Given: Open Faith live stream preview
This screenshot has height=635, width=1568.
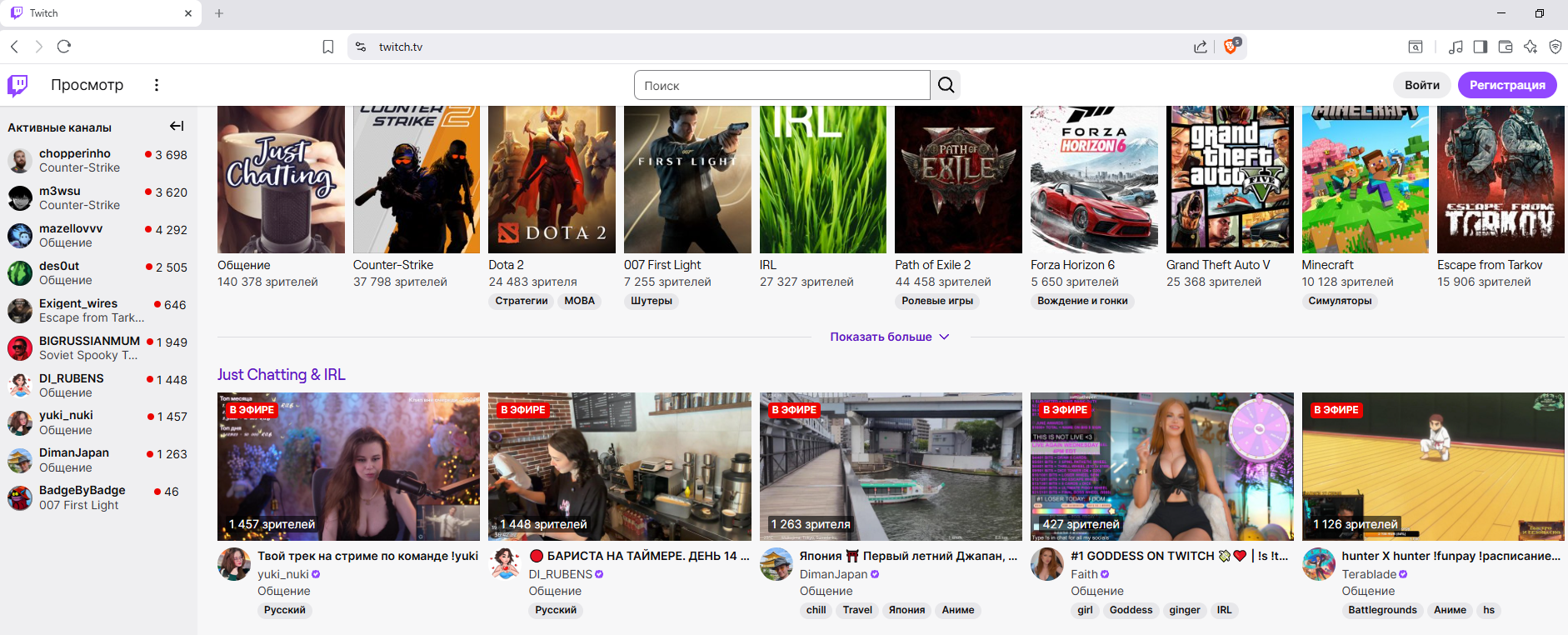Looking at the screenshot, I should click(x=1162, y=467).
